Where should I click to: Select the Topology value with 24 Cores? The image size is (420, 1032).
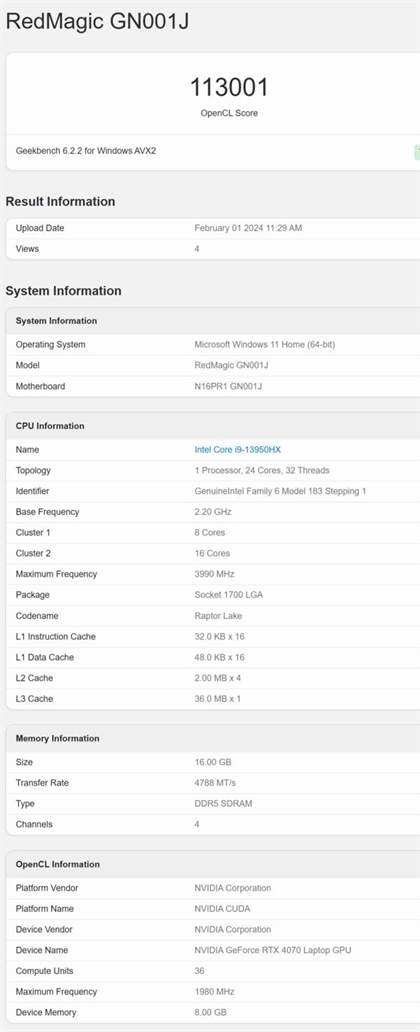[x=262, y=471]
